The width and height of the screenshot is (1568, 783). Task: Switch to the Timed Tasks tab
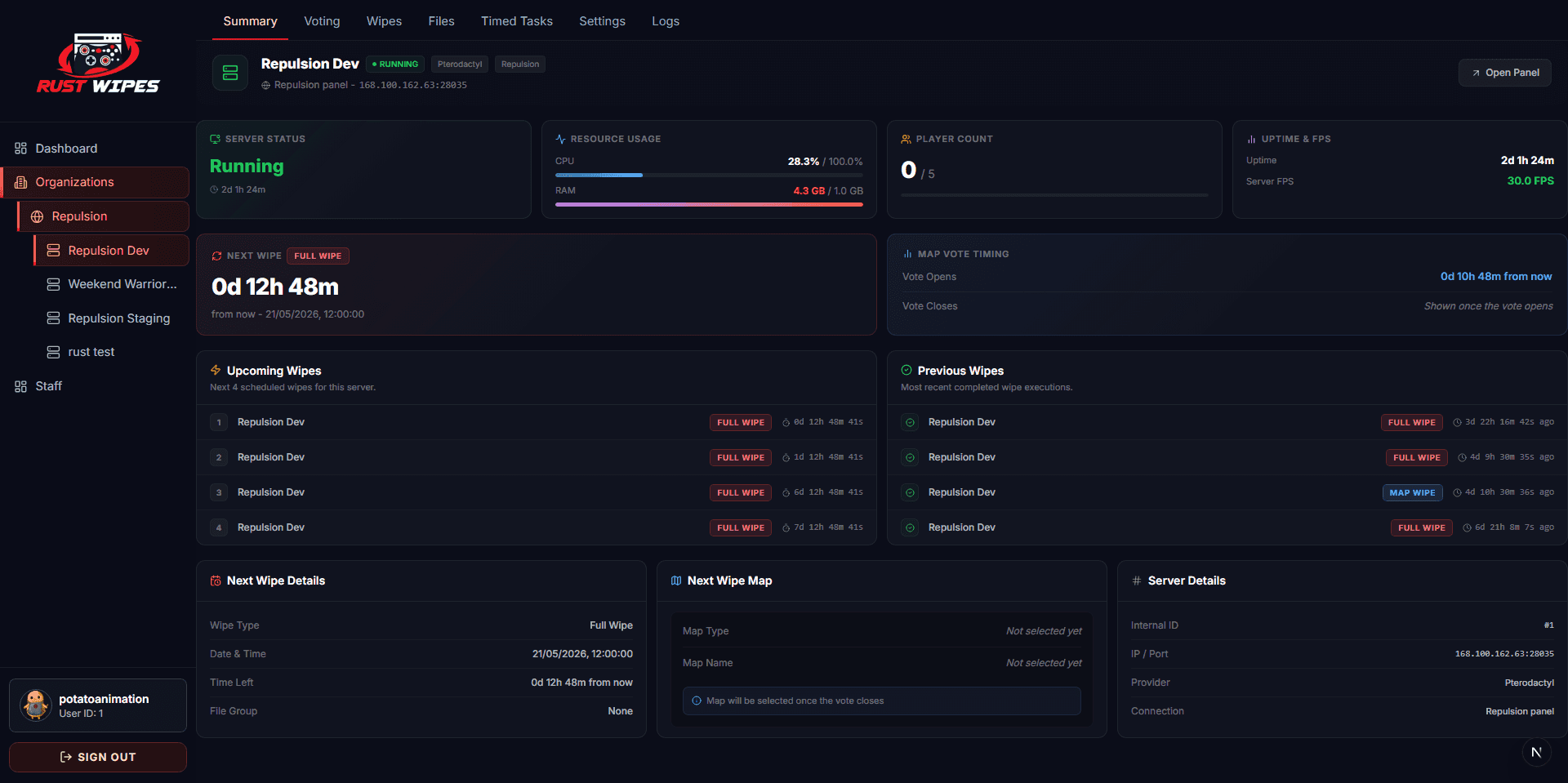click(x=517, y=21)
